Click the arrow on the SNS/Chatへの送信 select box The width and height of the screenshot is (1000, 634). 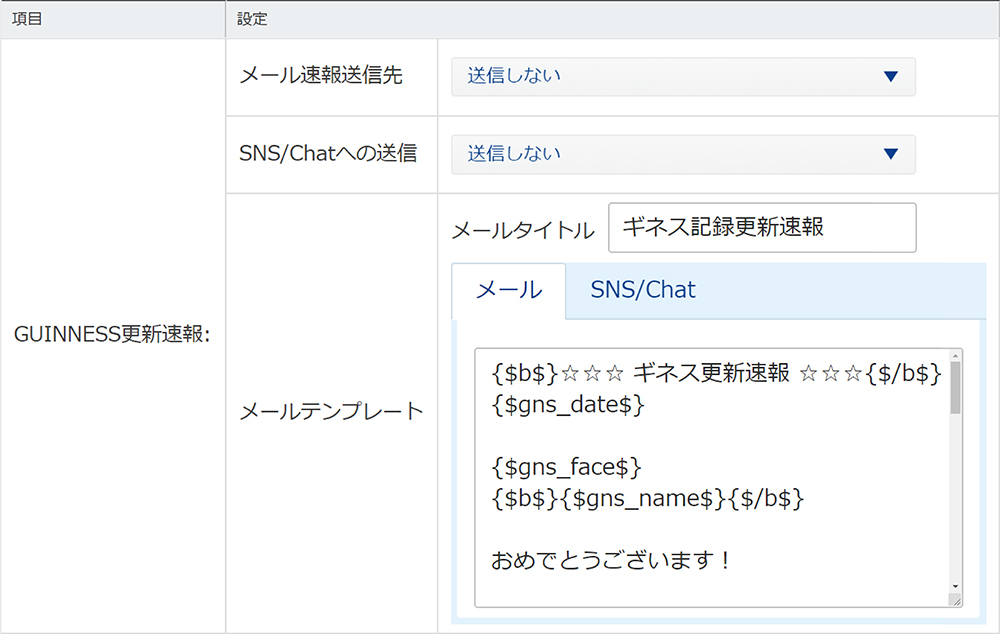click(891, 154)
